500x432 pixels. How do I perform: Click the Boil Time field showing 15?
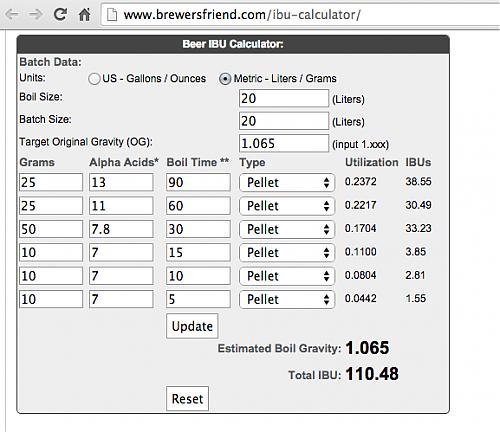tap(198, 252)
